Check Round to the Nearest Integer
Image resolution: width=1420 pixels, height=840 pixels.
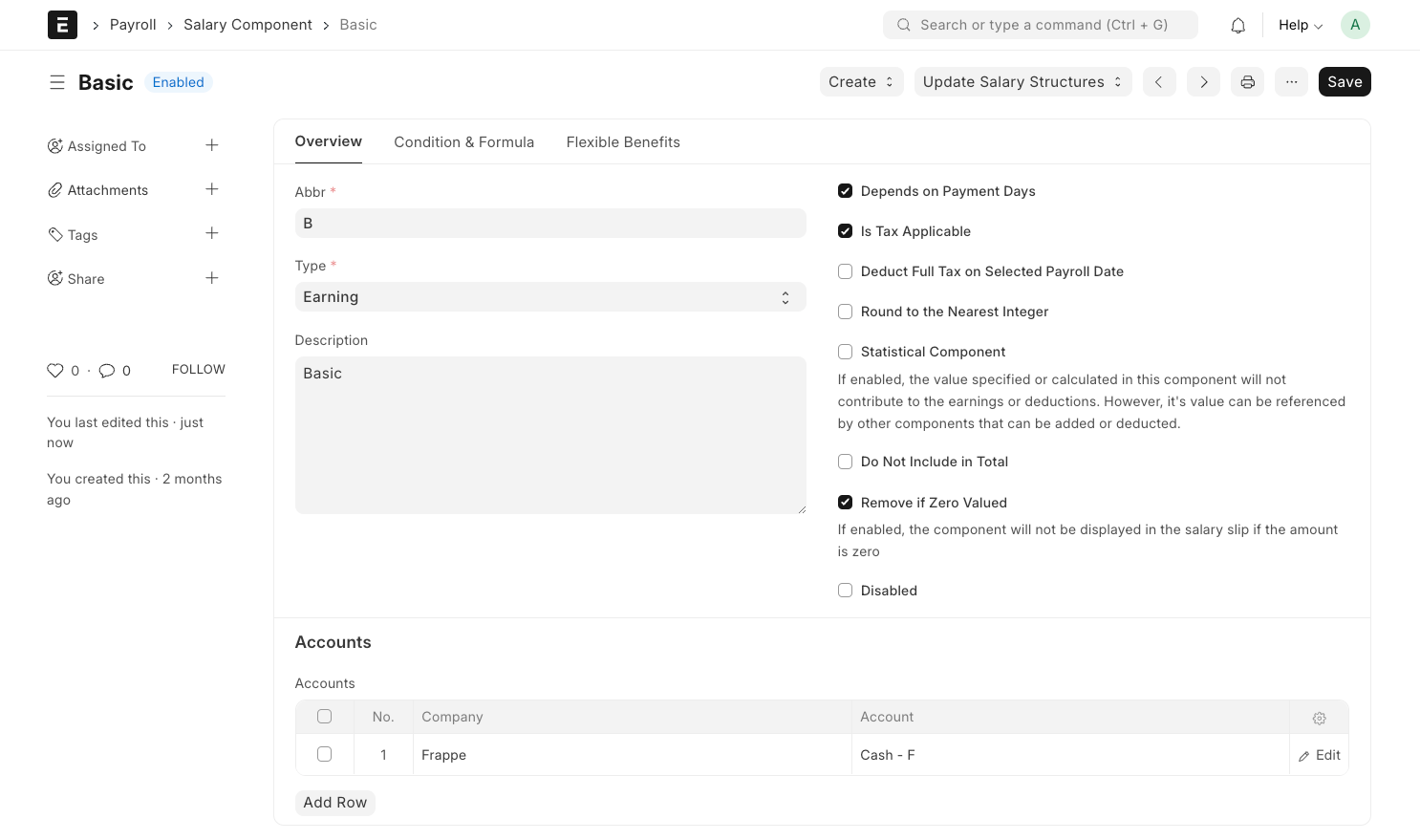[x=845, y=312]
